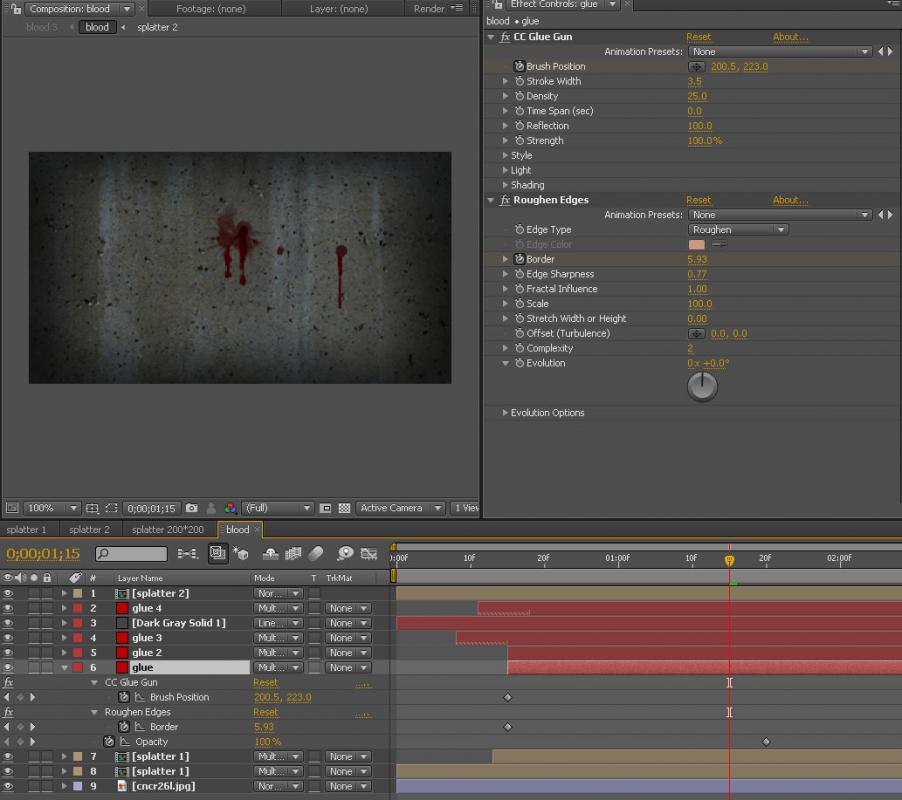Open the splatter 200*200 timeline tab

(167, 530)
